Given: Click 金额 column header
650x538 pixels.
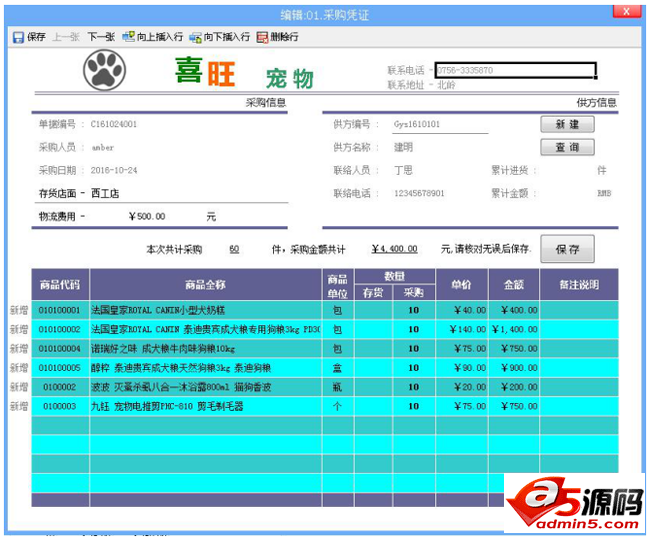Looking at the screenshot, I should [514, 284].
